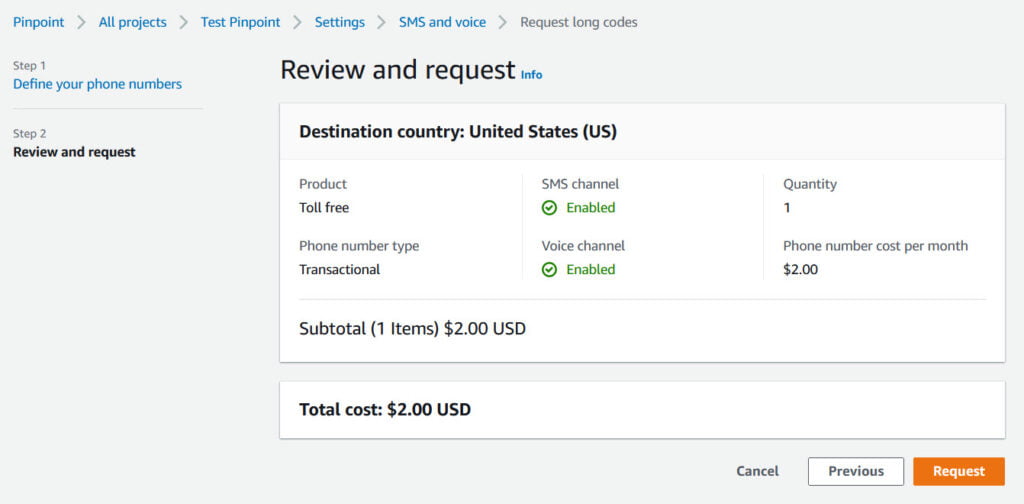1024x504 pixels.
Task: Click the chevron separator after Pinpoint breadcrumb
Action: point(82,22)
